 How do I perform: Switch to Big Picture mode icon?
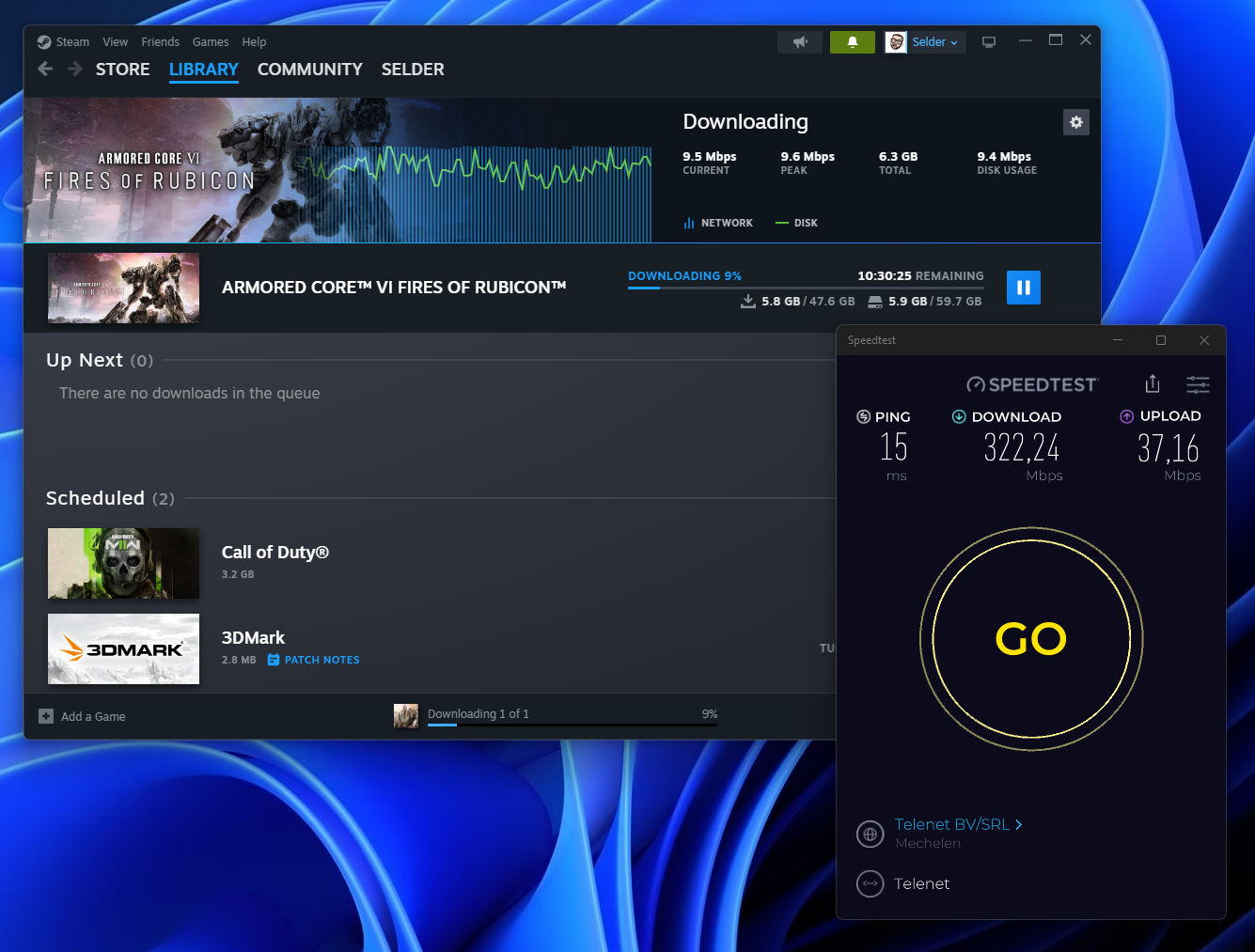[x=989, y=42]
